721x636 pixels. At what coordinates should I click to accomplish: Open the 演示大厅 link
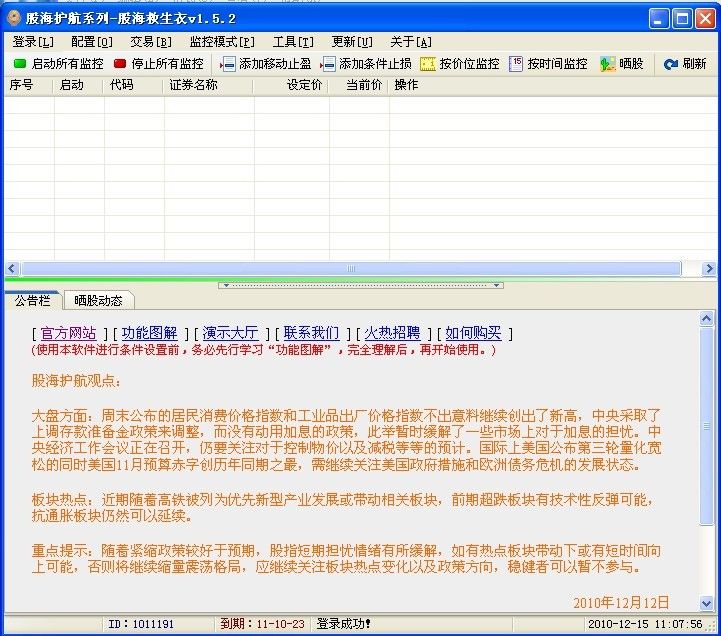click(x=230, y=333)
